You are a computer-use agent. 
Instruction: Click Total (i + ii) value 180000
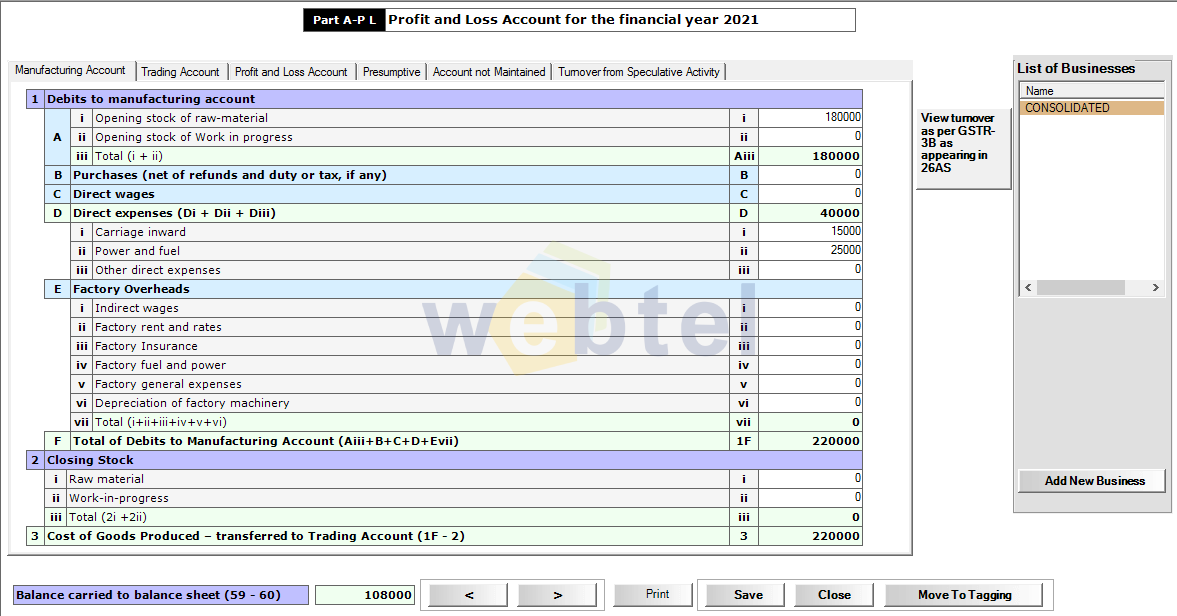point(810,156)
